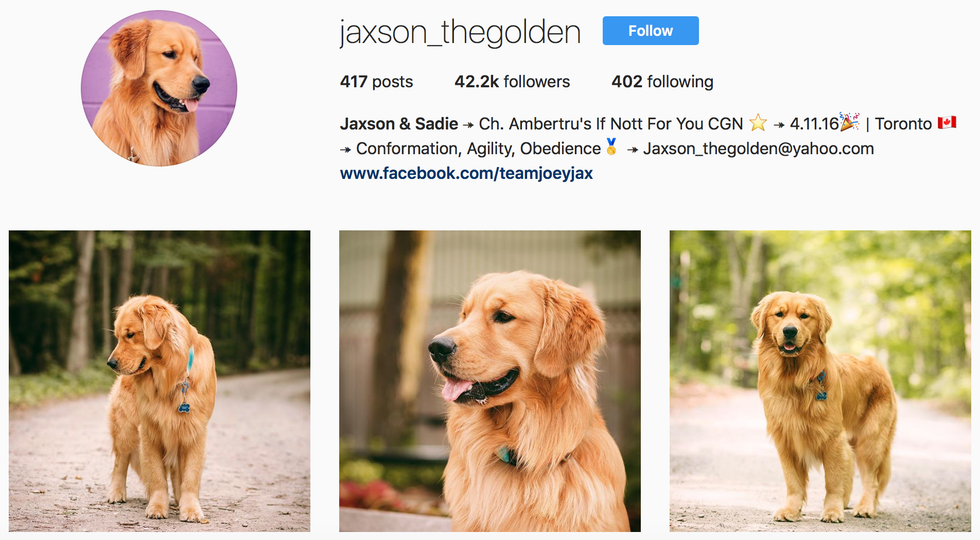Open photo of dog looking down on path
This screenshot has height=540, width=980.
click(159, 381)
